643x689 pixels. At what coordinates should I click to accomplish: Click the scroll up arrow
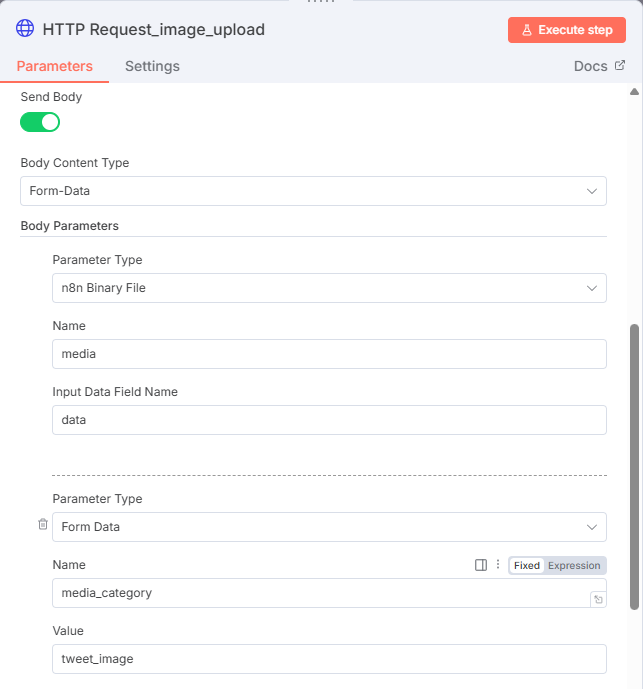coord(633,92)
